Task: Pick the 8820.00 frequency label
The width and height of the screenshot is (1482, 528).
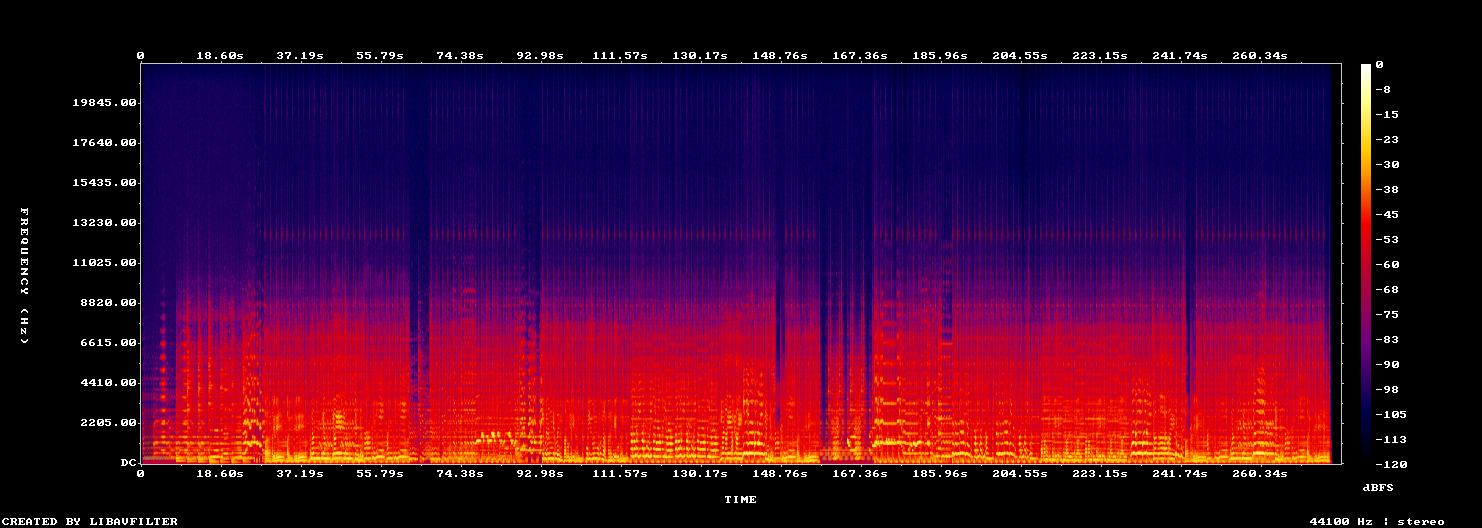Action: 108,303
